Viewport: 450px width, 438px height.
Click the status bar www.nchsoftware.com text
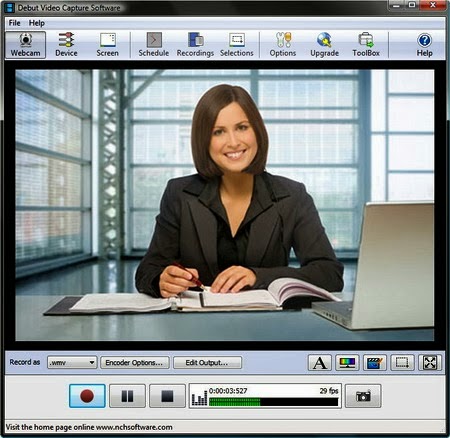click(x=134, y=427)
